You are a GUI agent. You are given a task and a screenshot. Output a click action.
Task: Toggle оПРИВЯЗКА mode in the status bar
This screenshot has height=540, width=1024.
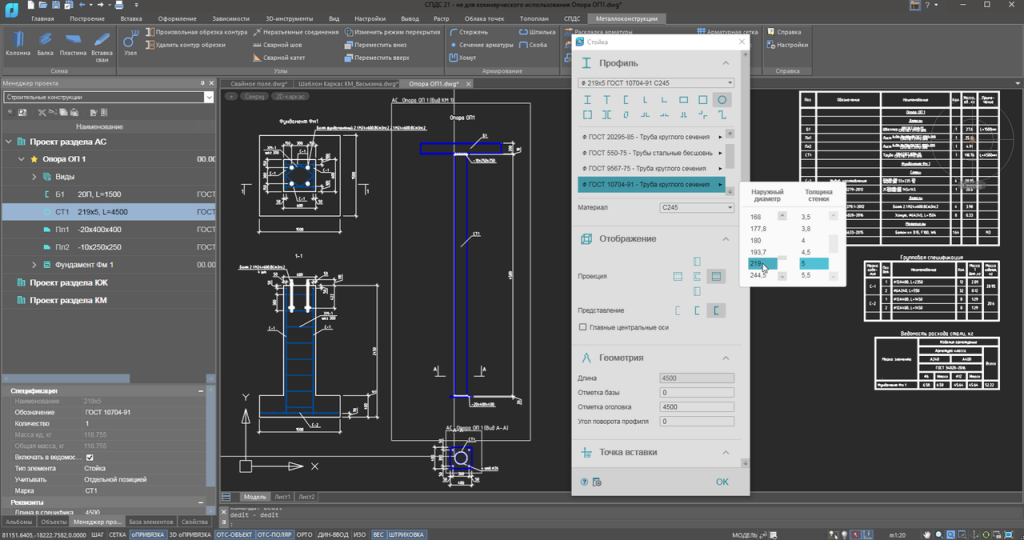point(148,535)
